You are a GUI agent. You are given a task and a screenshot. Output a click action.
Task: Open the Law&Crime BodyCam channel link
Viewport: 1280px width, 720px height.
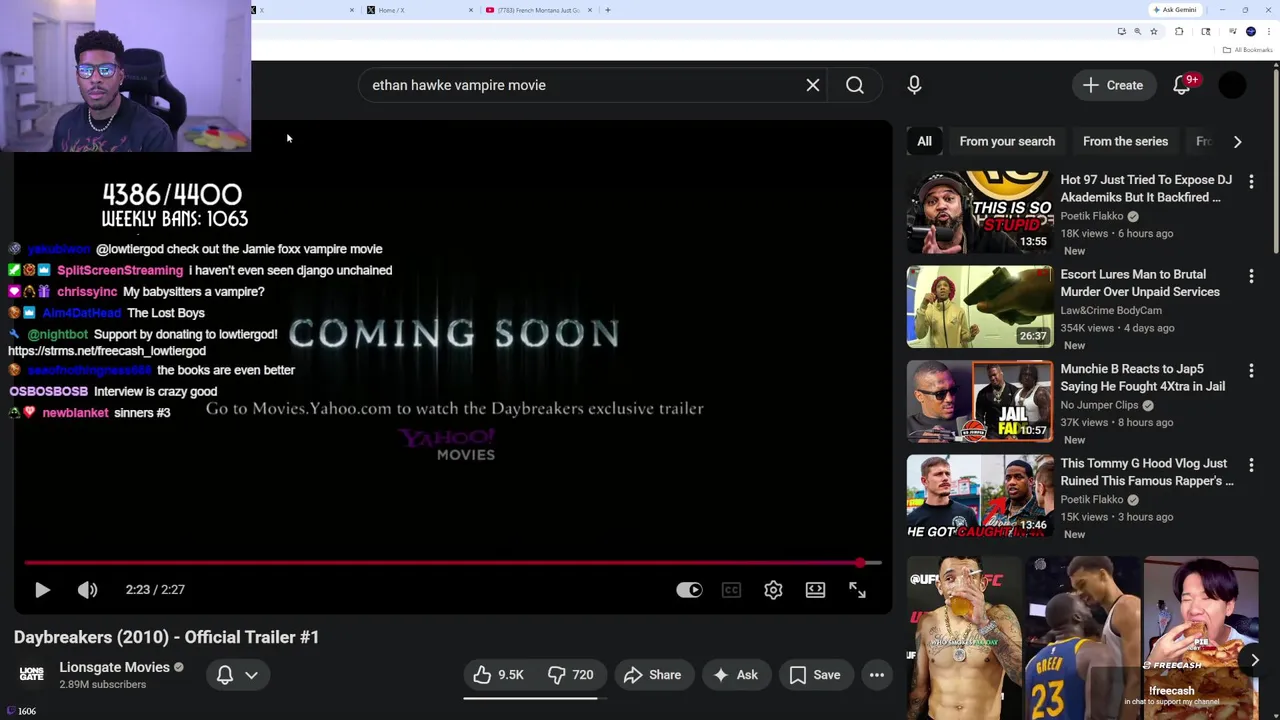coord(1111,310)
